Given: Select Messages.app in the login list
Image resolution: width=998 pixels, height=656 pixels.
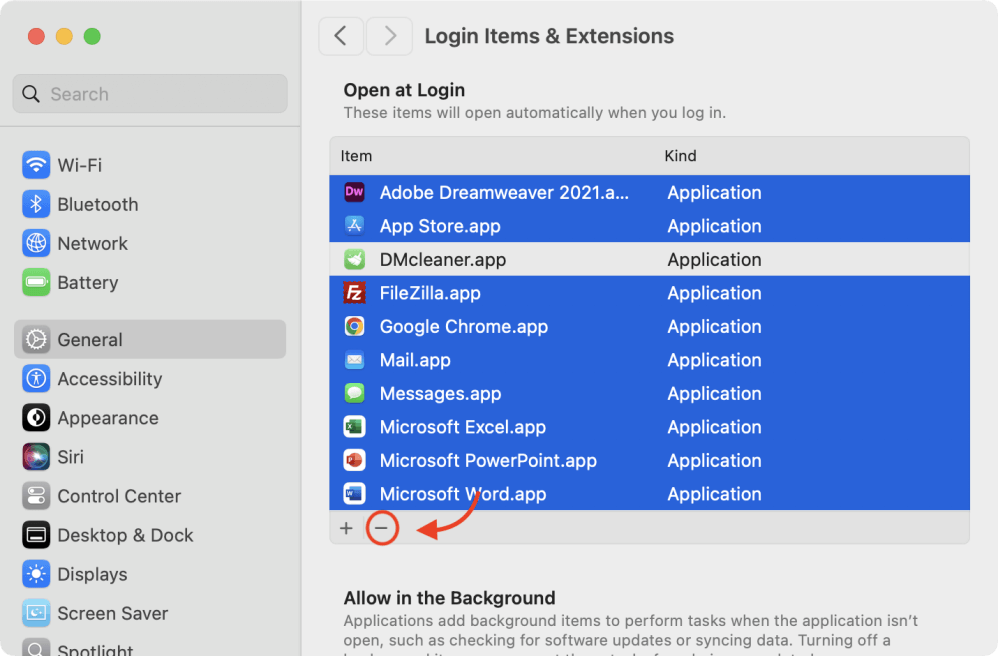Looking at the screenshot, I should (x=440, y=393).
